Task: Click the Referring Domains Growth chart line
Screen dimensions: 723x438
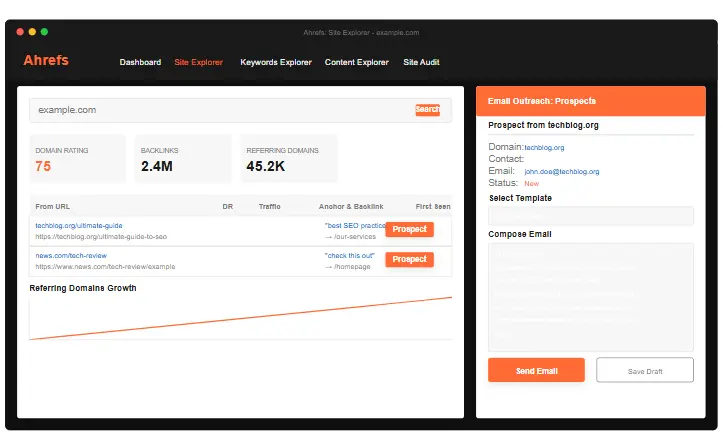Action: click(240, 319)
